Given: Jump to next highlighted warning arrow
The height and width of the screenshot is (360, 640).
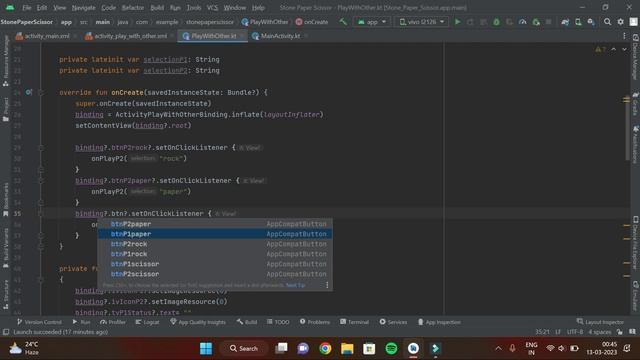Looking at the screenshot, I should [x=624, y=49].
